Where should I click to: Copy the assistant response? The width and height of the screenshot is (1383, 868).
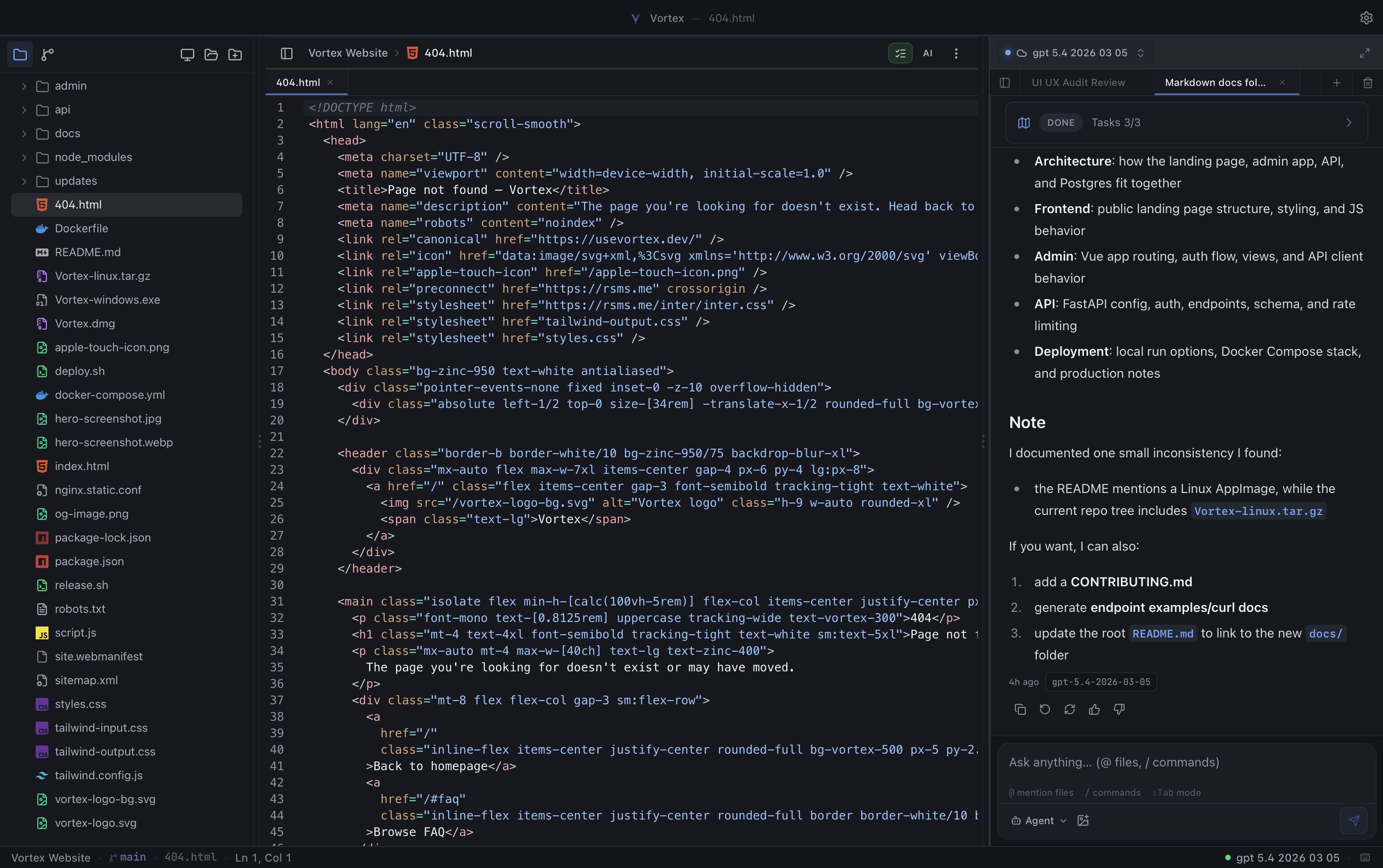(x=1020, y=710)
